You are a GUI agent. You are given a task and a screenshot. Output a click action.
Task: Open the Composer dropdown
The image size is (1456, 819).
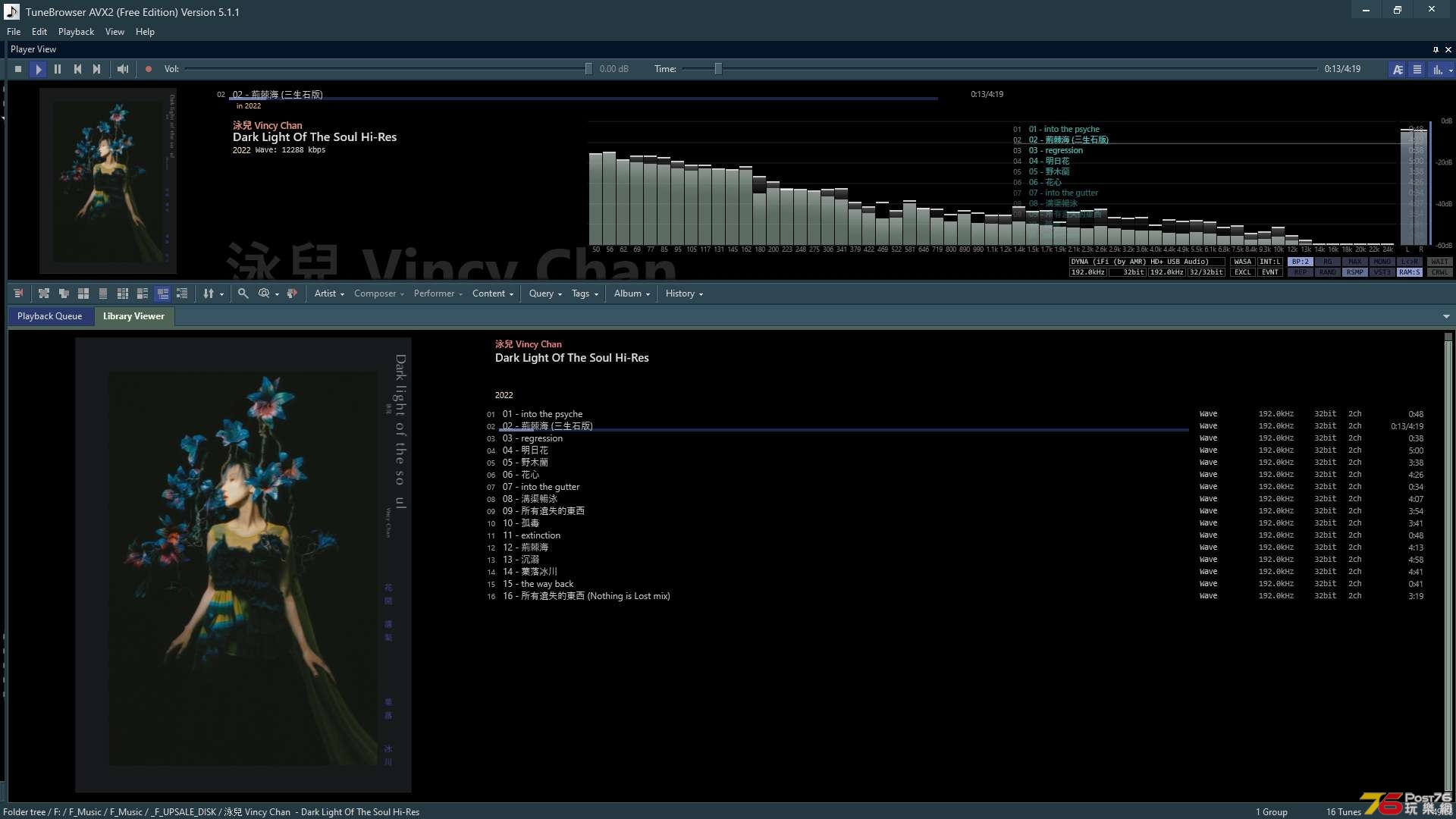click(379, 293)
